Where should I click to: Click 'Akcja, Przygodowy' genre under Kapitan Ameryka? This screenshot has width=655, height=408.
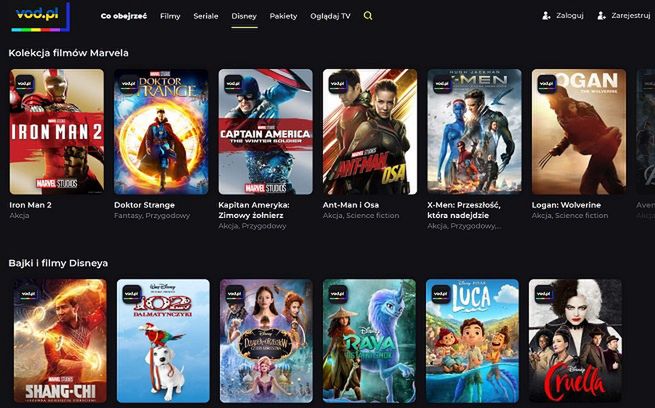(x=252, y=226)
